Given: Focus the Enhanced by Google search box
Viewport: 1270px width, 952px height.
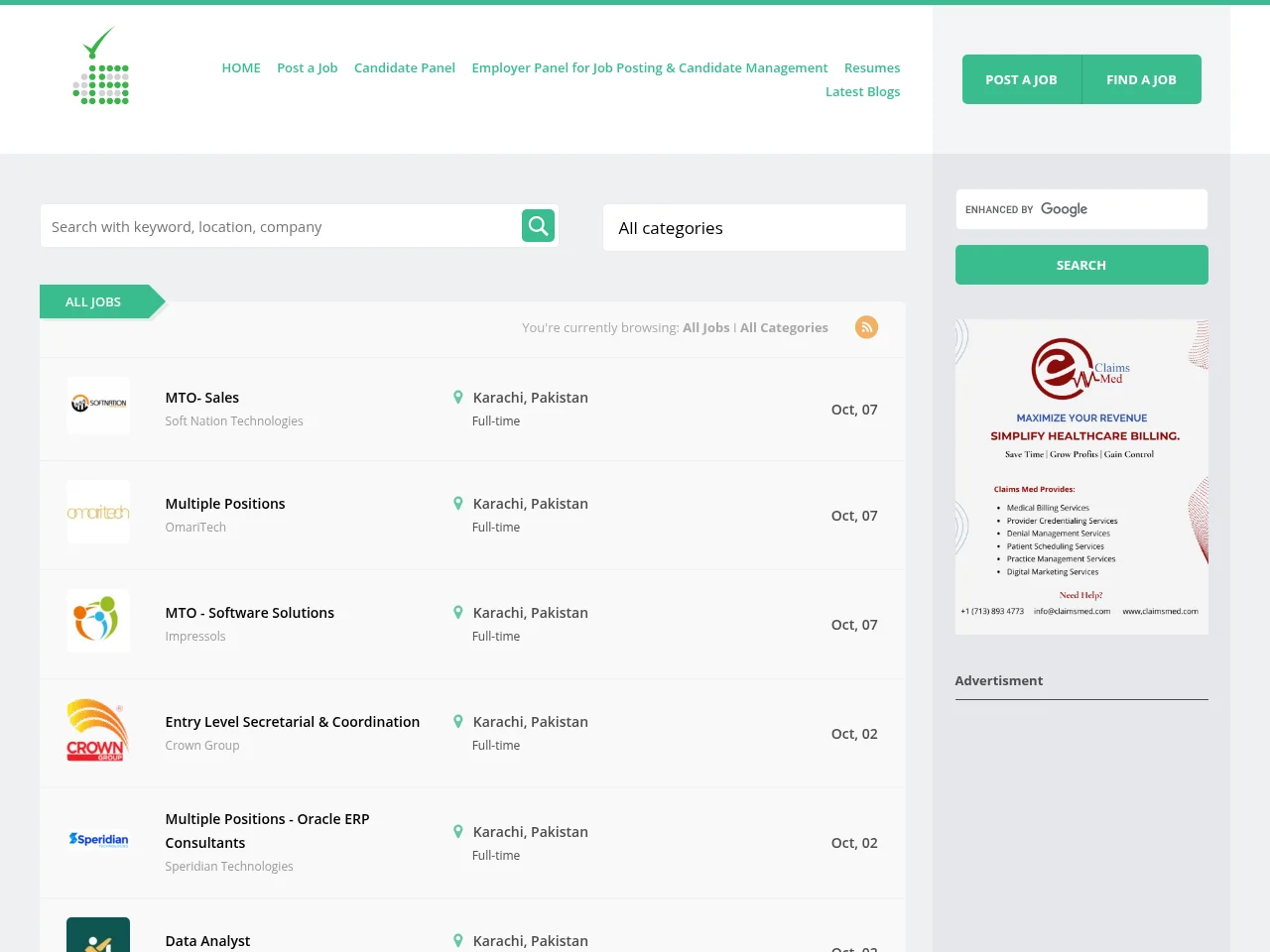Looking at the screenshot, I should [x=1081, y=209].
